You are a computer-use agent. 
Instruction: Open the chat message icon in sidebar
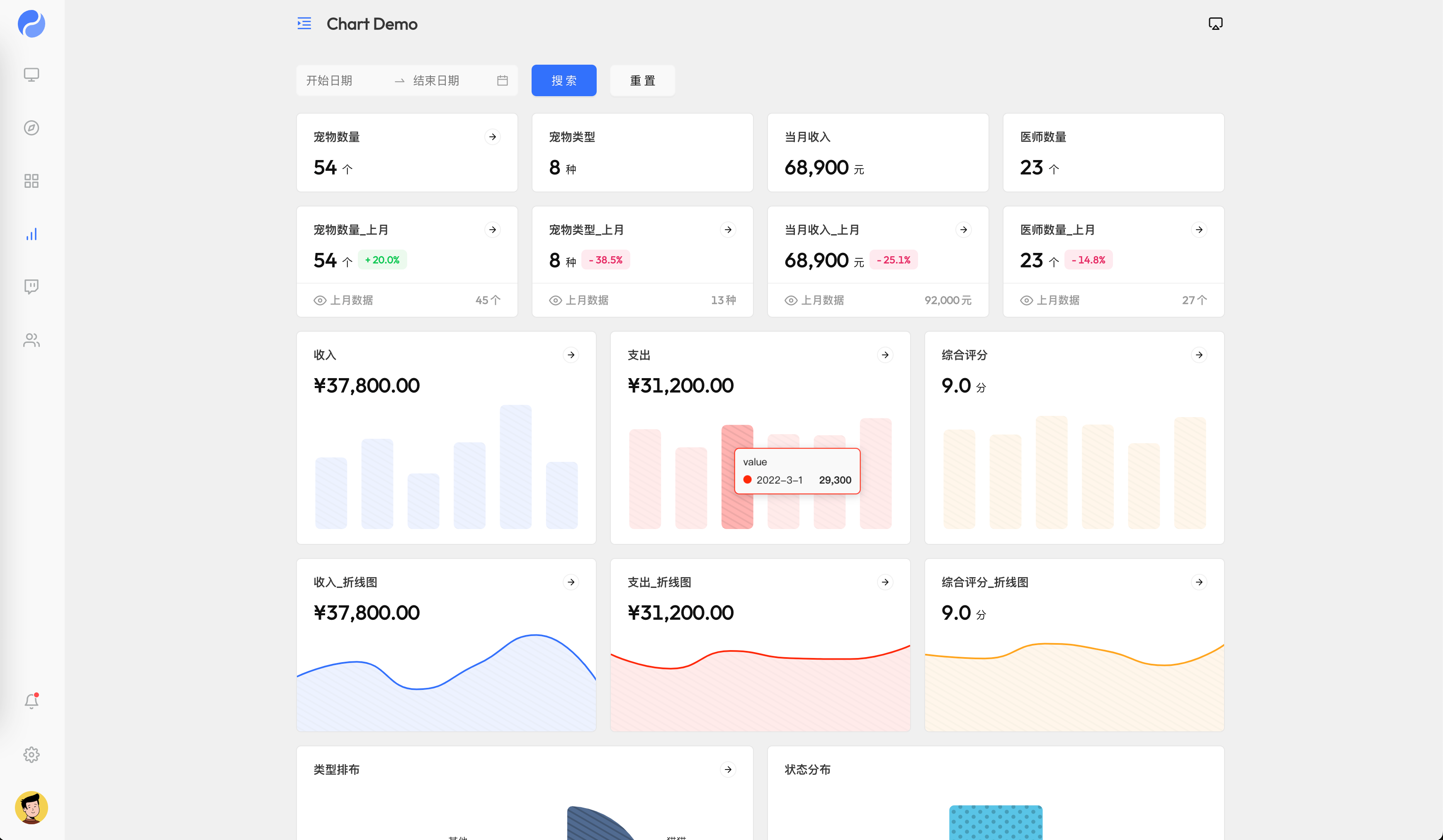[32, 287]
